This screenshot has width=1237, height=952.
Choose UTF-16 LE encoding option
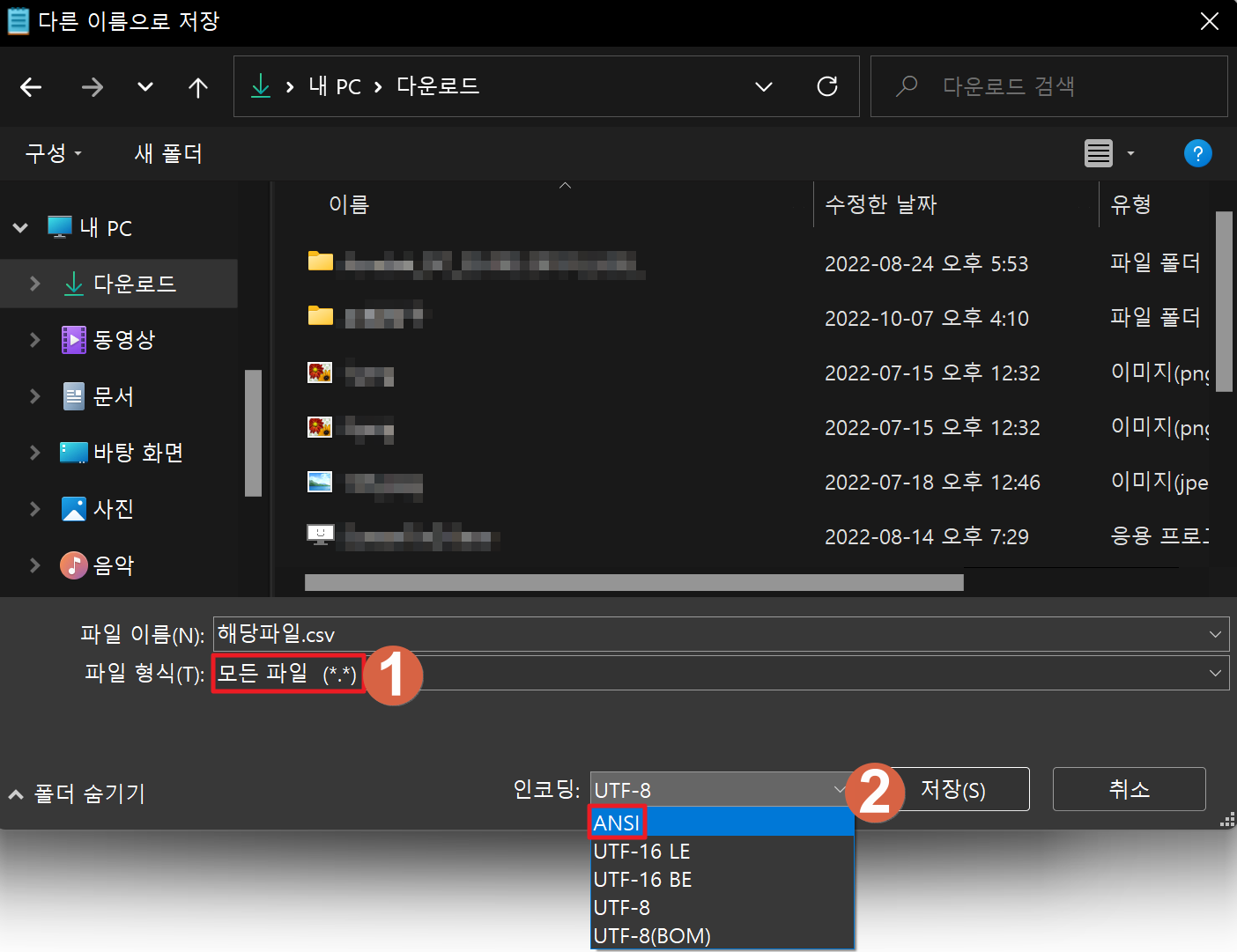tap(722, 852)
